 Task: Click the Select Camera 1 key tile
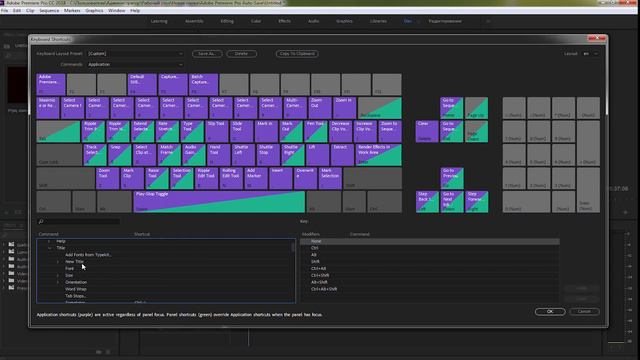pyautogui.click(x=73, y=108)
